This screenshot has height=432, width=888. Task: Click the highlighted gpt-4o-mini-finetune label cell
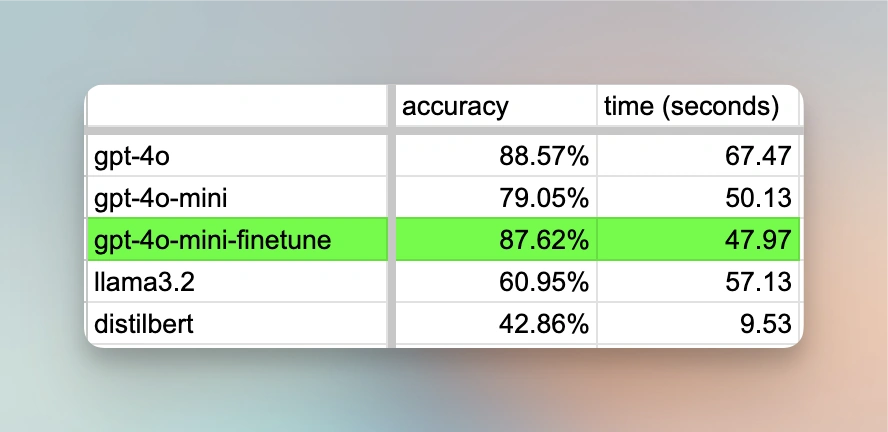point(236,240)
